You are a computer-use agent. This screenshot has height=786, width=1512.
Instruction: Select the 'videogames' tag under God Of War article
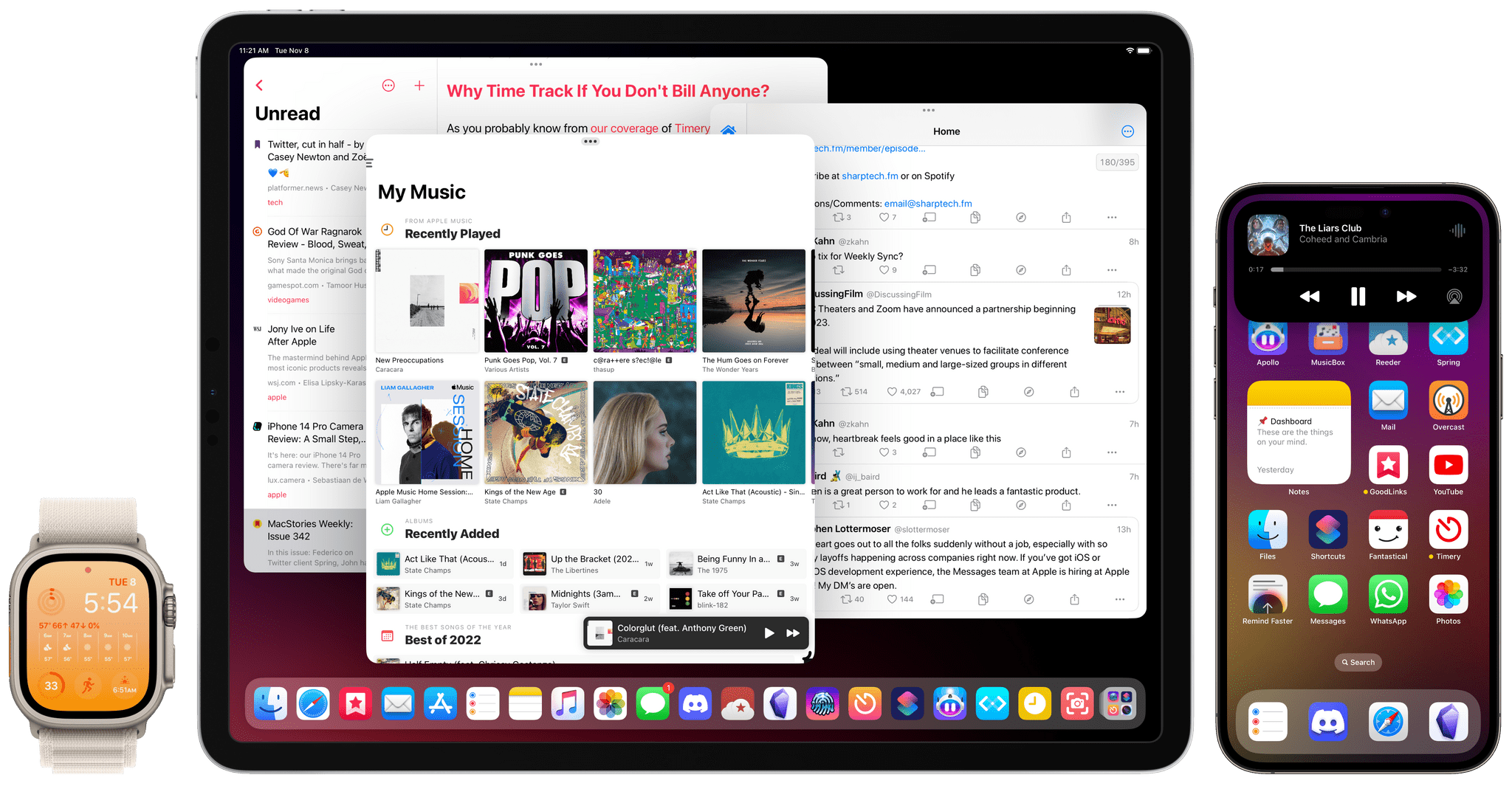coord(288,300)
